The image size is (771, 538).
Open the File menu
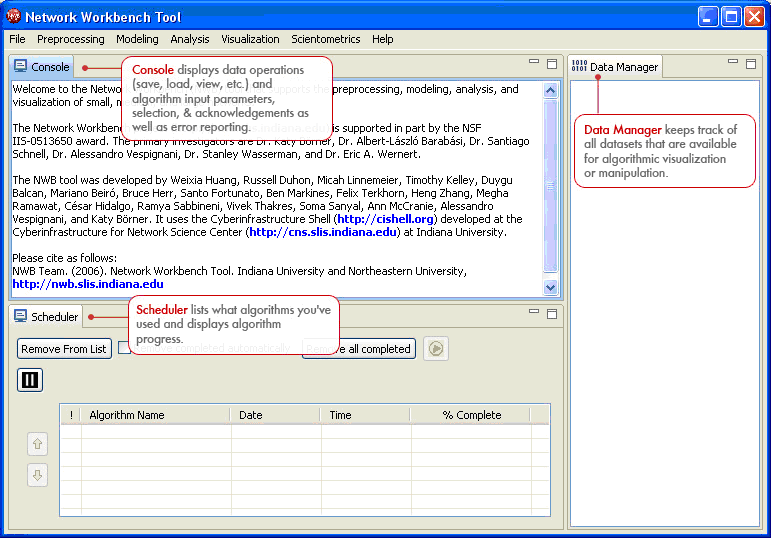pos(17,39)
